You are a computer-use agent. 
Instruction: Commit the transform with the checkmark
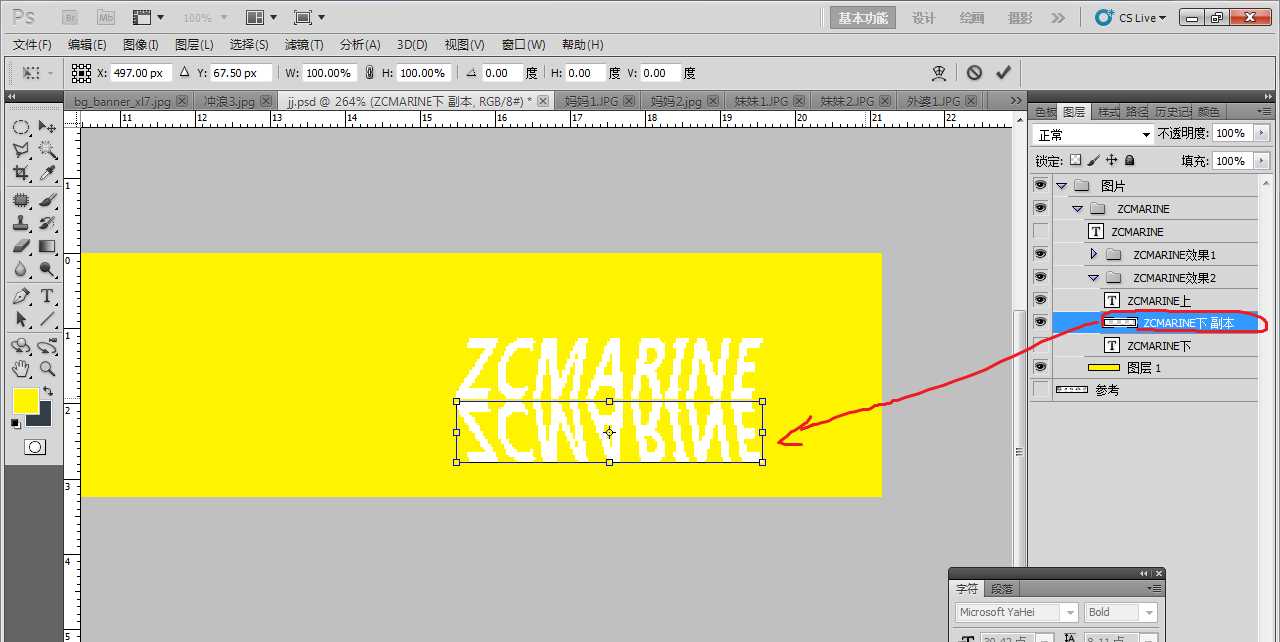[x=1003, y=73]
